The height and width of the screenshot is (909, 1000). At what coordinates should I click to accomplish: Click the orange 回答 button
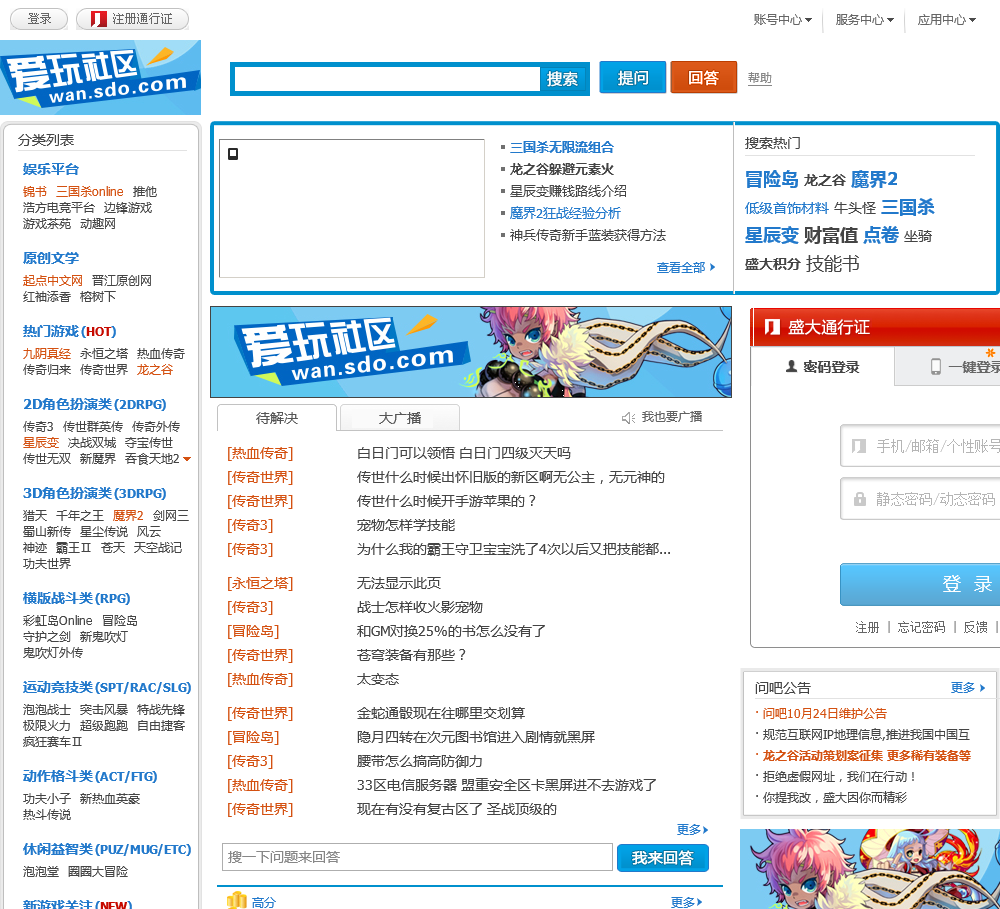703,77
